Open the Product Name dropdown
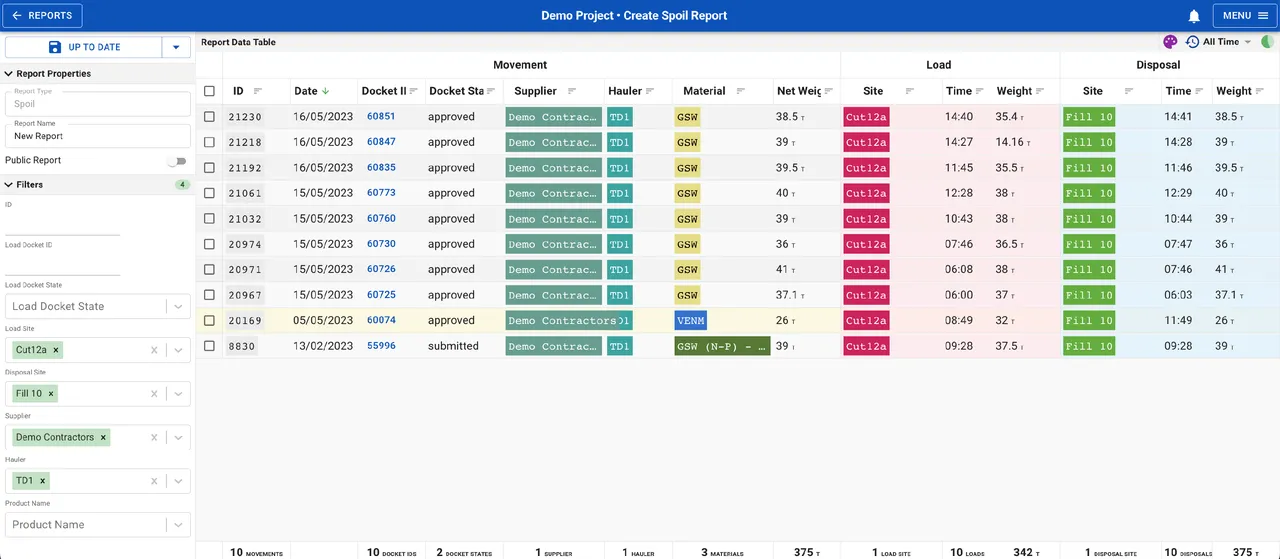This screenshot has height=559, width=1280. 97,524
